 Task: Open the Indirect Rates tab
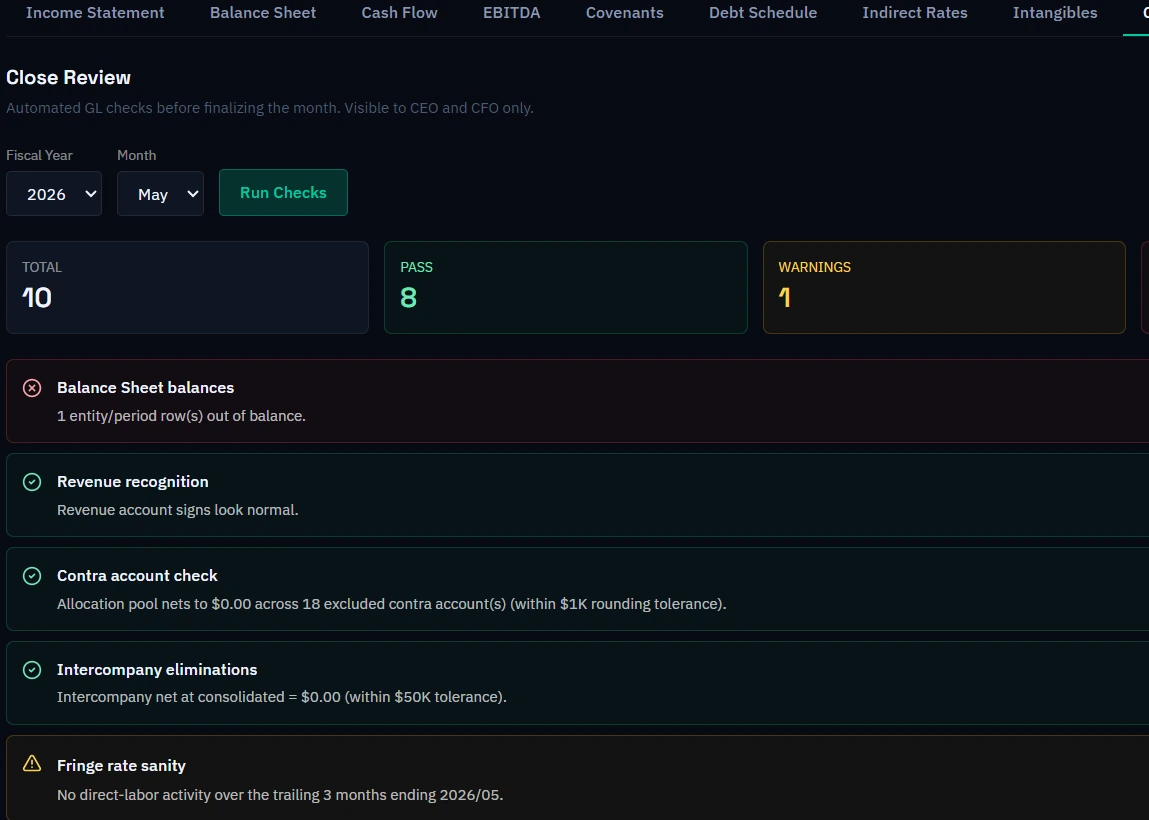915,12
